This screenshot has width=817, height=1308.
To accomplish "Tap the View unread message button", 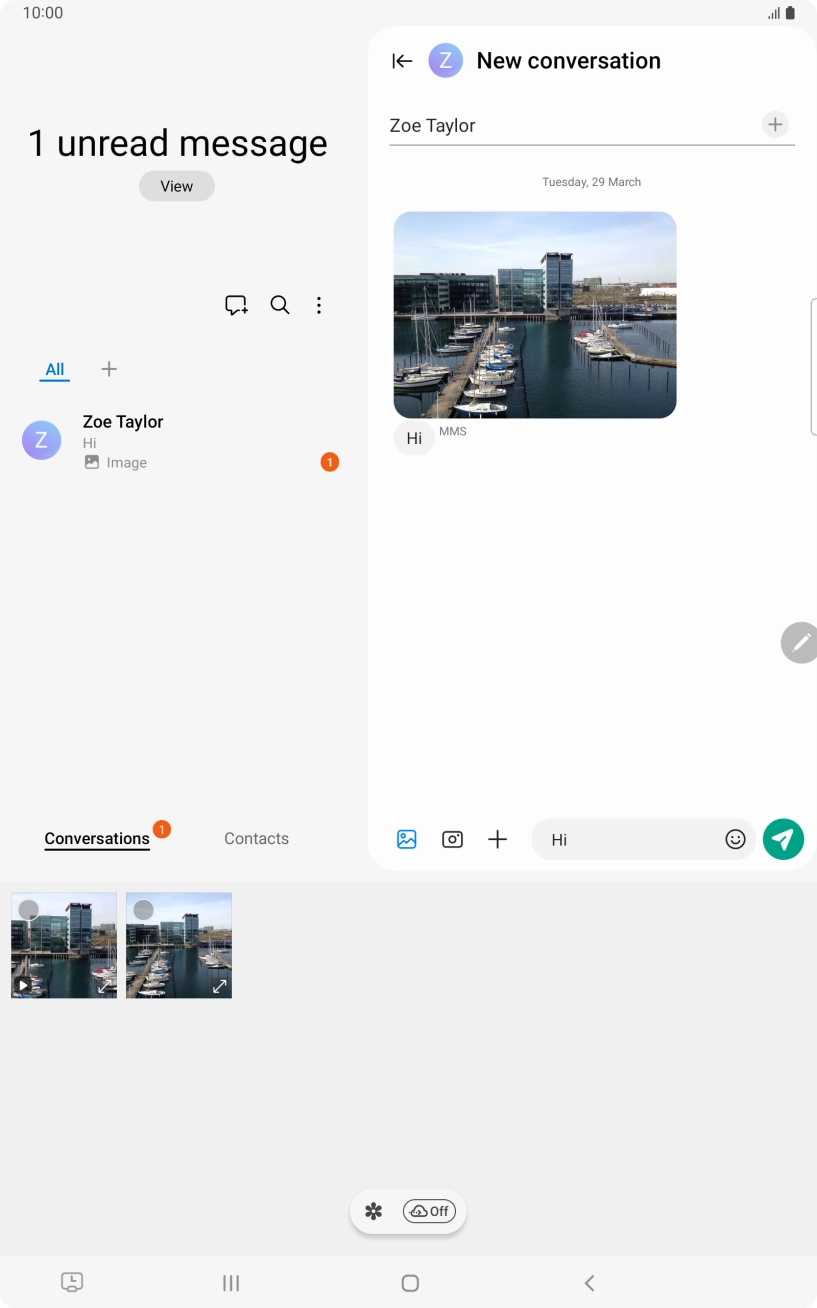I will [x=177, y=186].
